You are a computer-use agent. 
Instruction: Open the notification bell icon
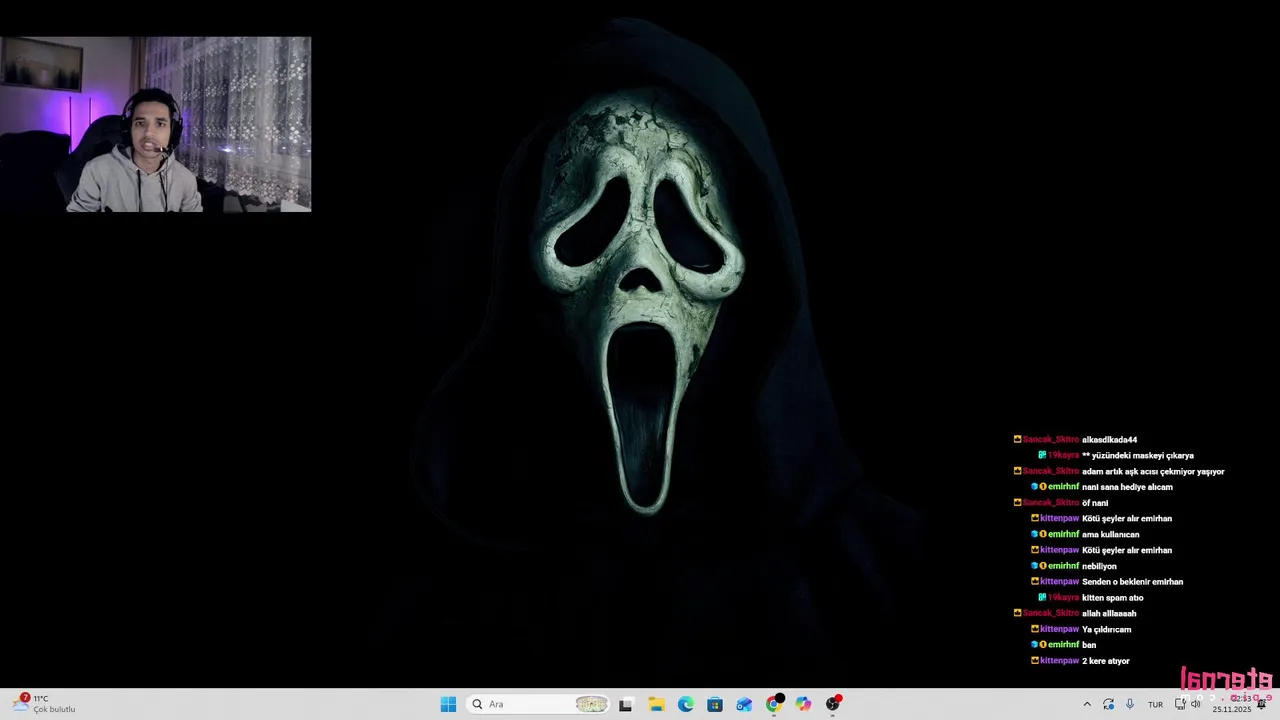pyautogui.click(x=1262, y=704)
